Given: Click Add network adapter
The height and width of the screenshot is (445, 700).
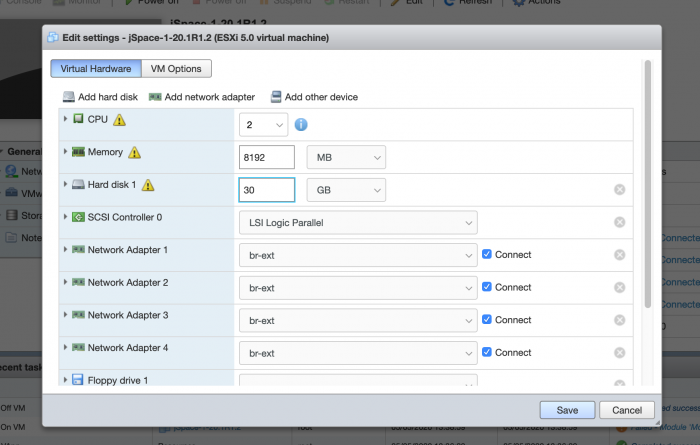Looking at the screenshot, I should [202, 97].
